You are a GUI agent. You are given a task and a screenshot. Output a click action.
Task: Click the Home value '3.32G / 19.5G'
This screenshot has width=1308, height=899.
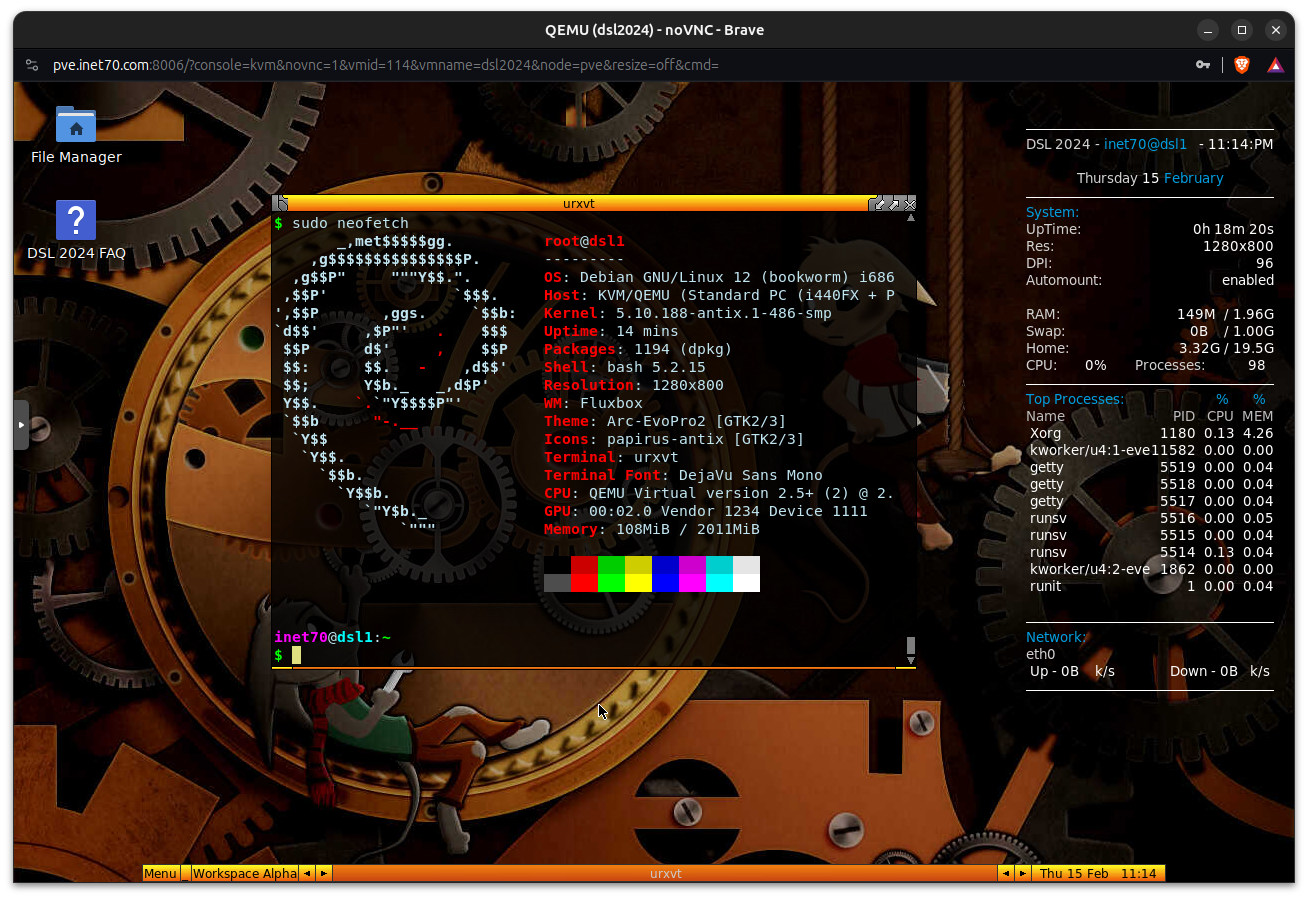coord(1226,348)
